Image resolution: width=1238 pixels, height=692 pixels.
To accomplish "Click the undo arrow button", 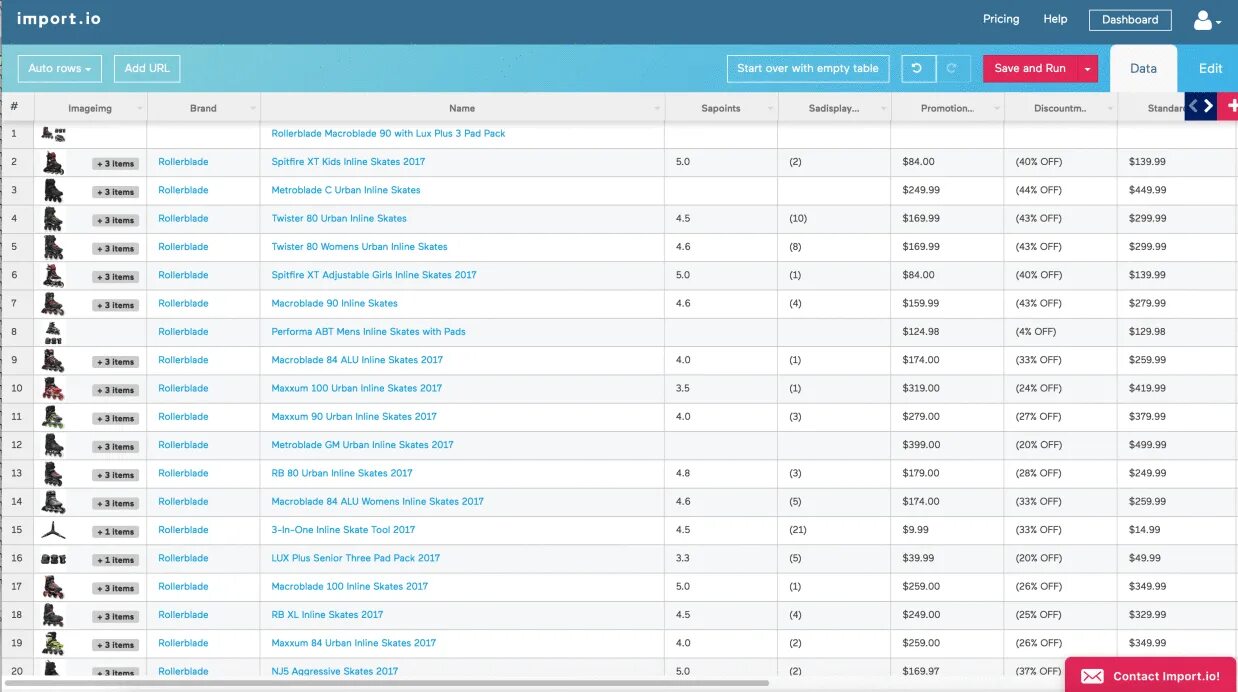I will (918, 68).
